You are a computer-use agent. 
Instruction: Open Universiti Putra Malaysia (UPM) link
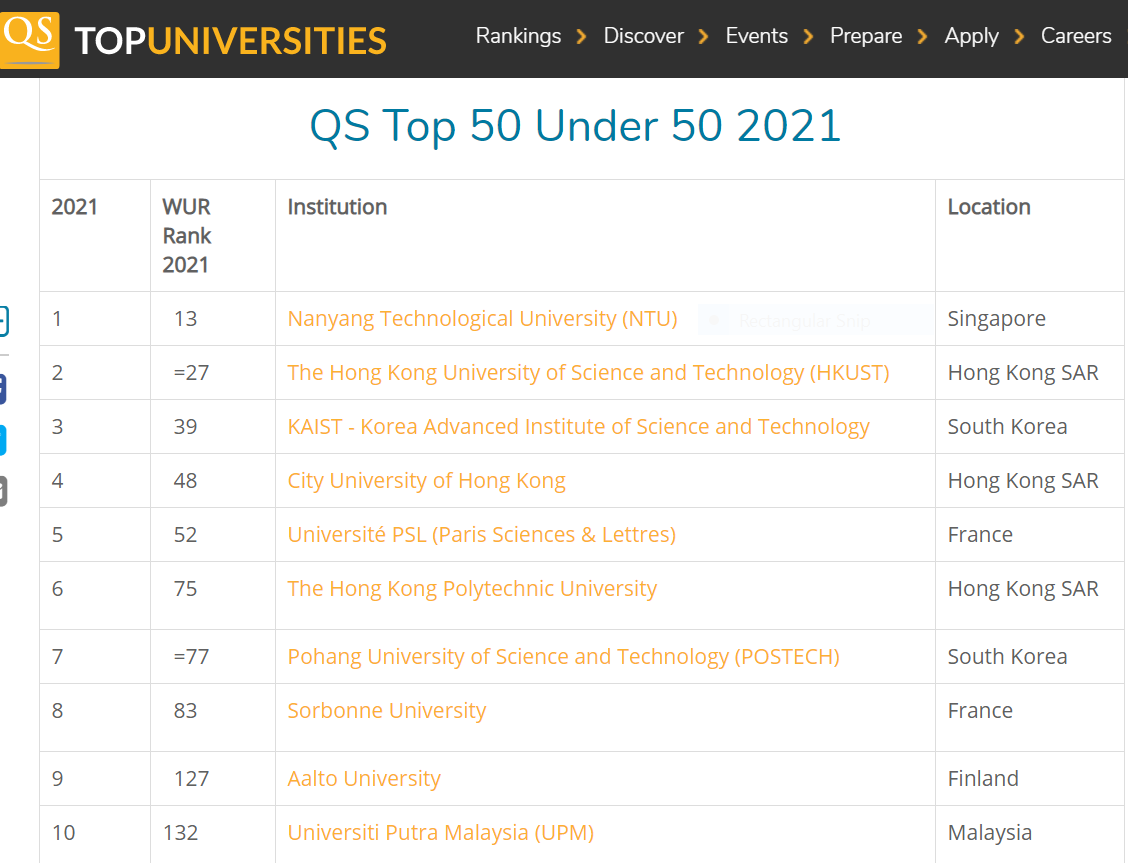pyautogui.click(x=440, y=833)
